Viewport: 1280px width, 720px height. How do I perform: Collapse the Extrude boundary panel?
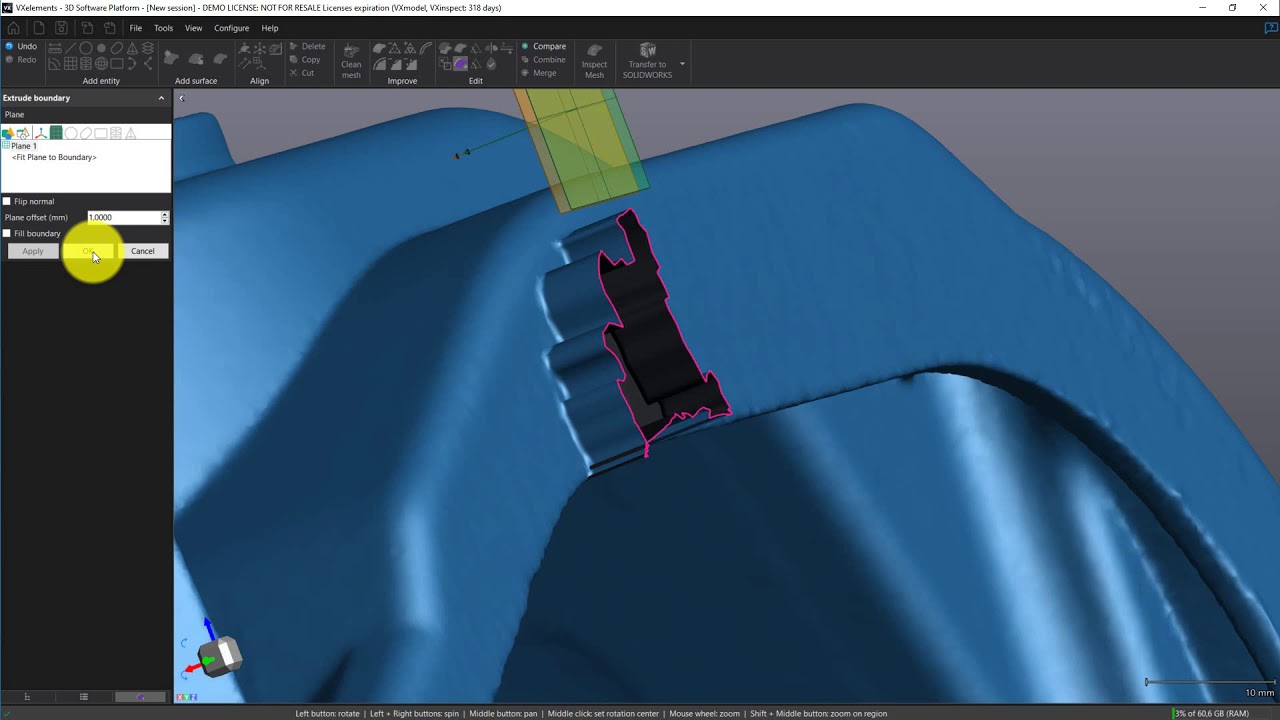tap(161, 98)
